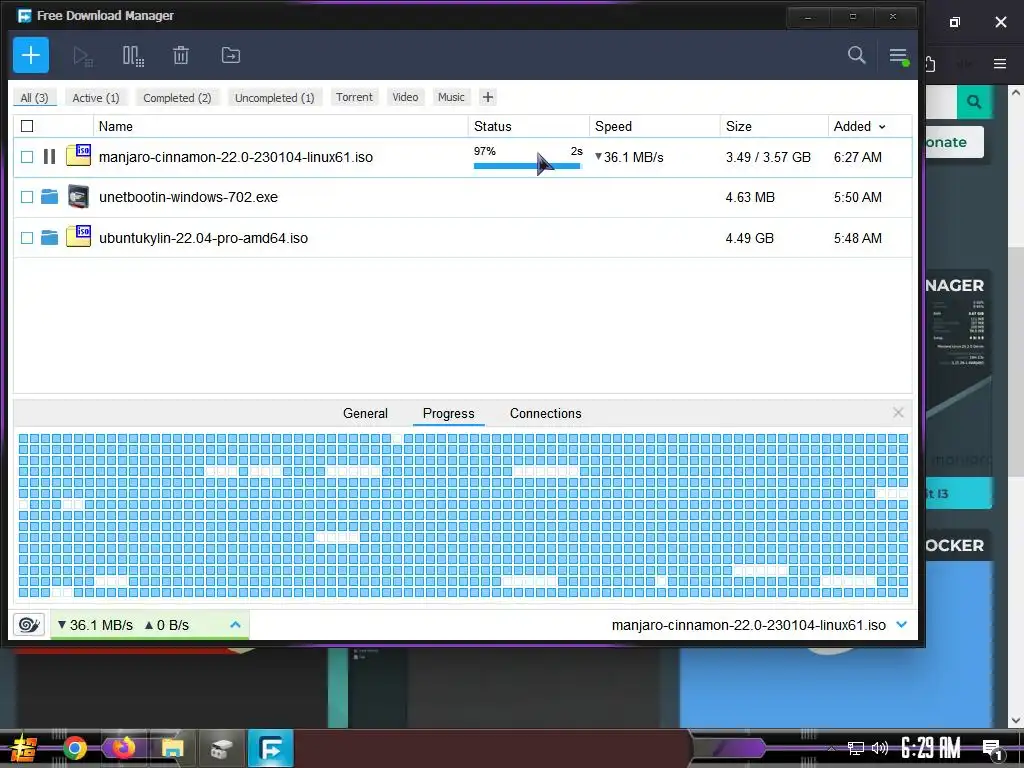This screenshot has width=1024, height=768.
Task: Click the pause all downloads toolbar icon
Action: click(133, 56)
